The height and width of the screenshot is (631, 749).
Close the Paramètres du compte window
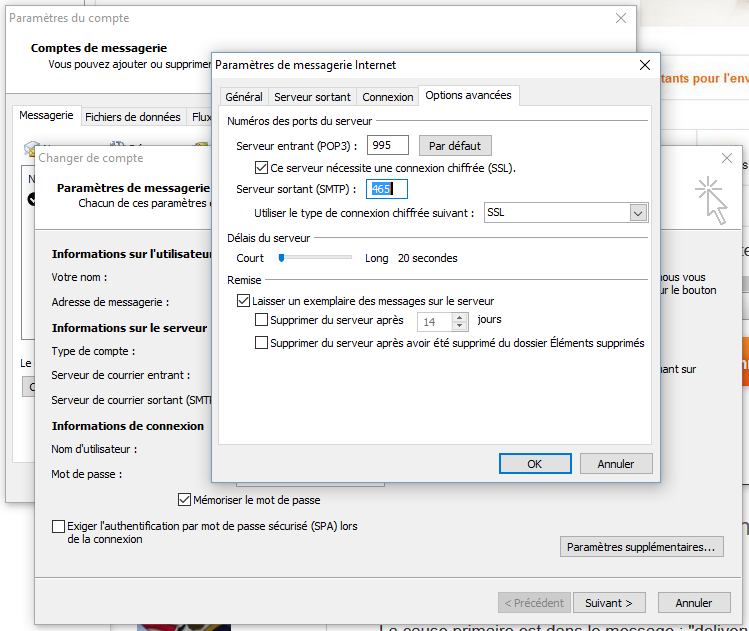pos(621,18)
